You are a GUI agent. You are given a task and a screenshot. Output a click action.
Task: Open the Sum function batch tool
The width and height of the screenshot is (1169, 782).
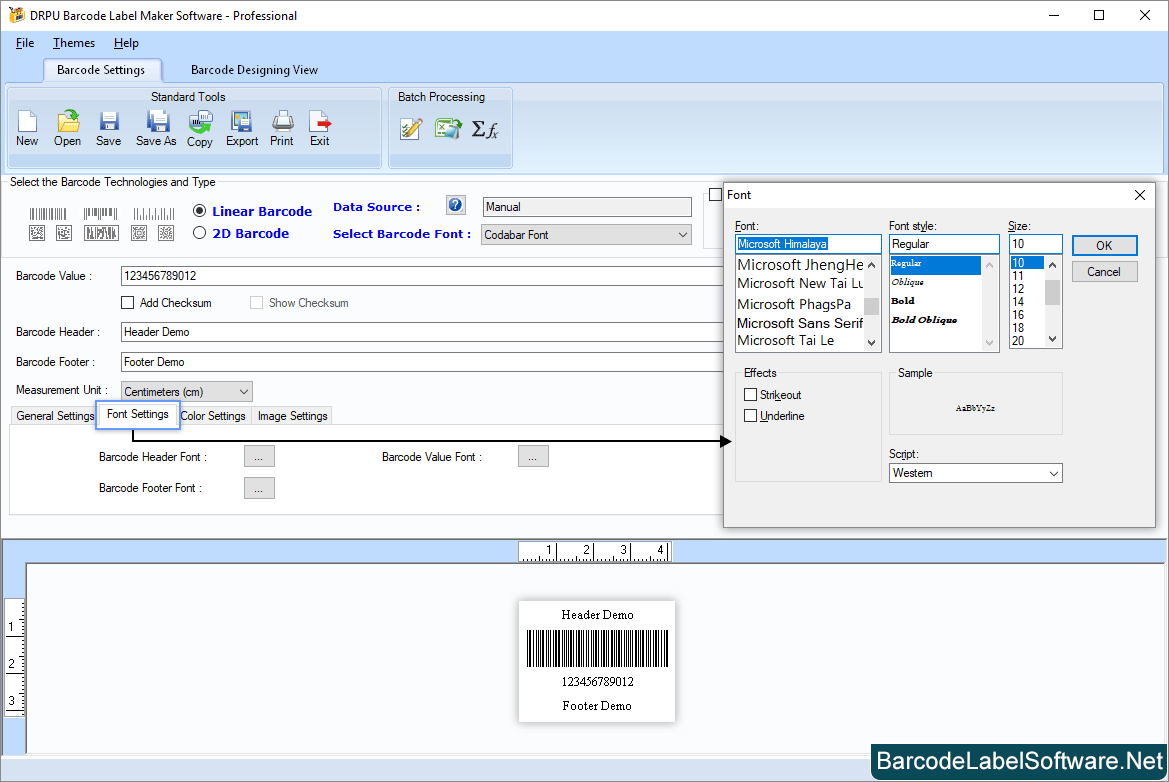[486, 128]
